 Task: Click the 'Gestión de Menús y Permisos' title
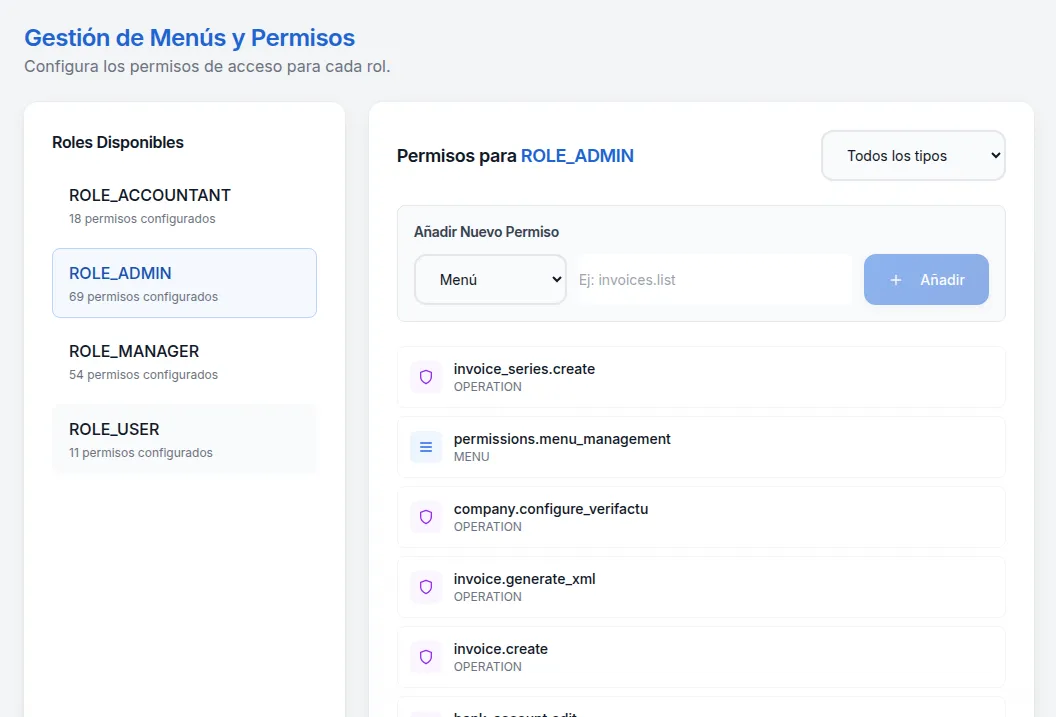pos(189,38)
